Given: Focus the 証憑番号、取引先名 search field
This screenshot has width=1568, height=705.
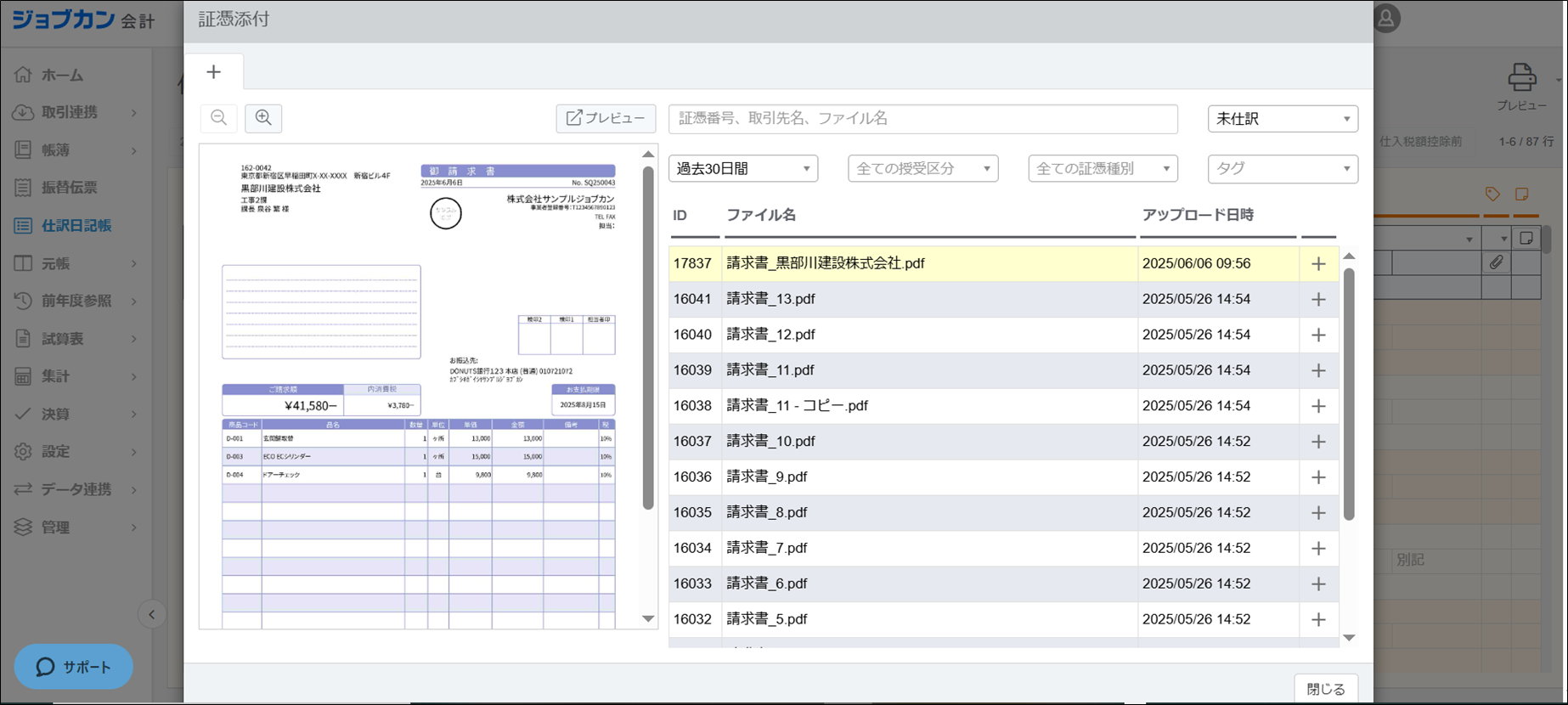Looking at the screenshot, I should coord(923,118).
